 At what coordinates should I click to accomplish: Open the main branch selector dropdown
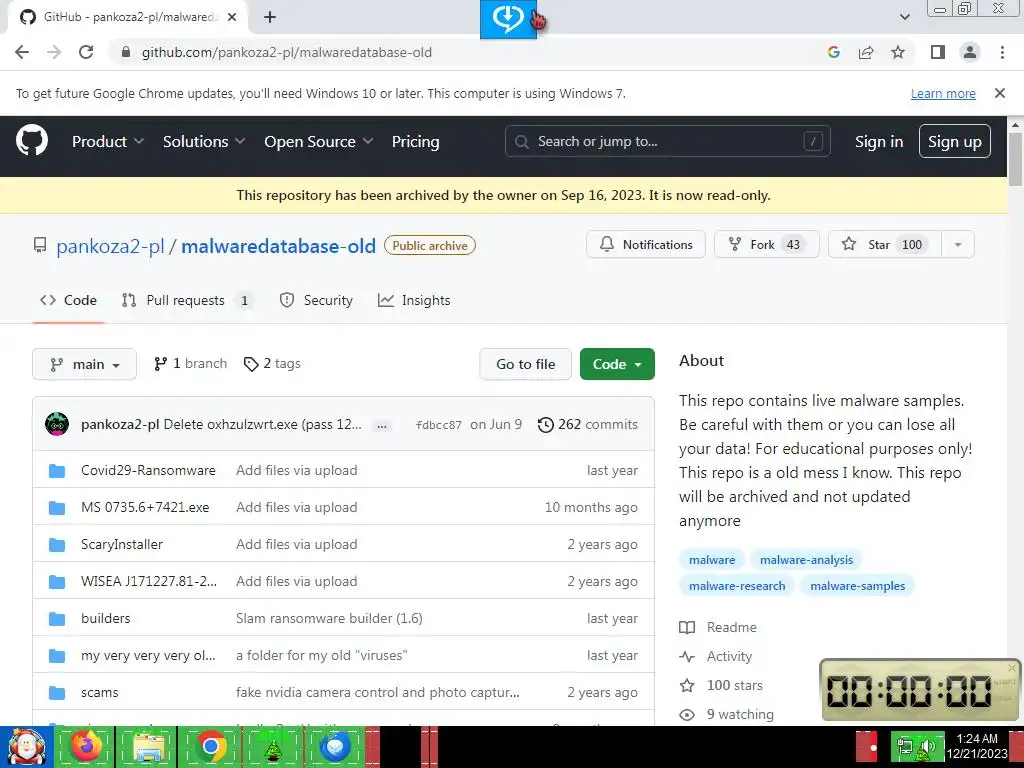point(84,364)
